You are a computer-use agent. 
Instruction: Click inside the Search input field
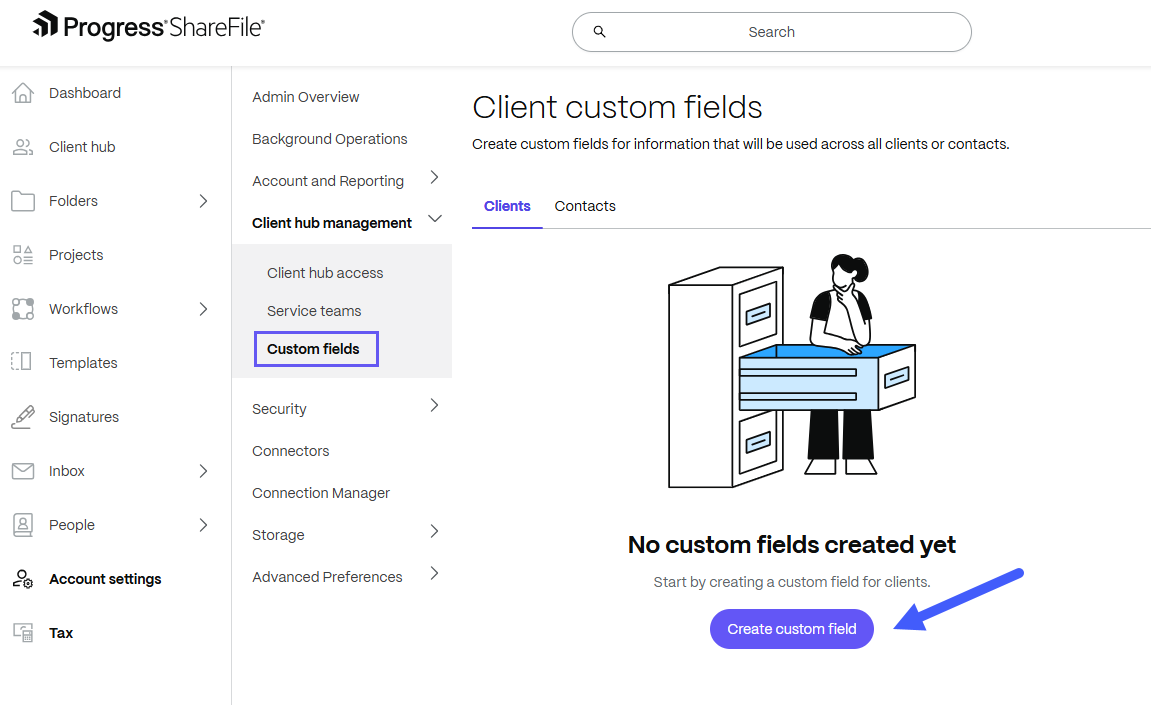click(x=771, y=32)
